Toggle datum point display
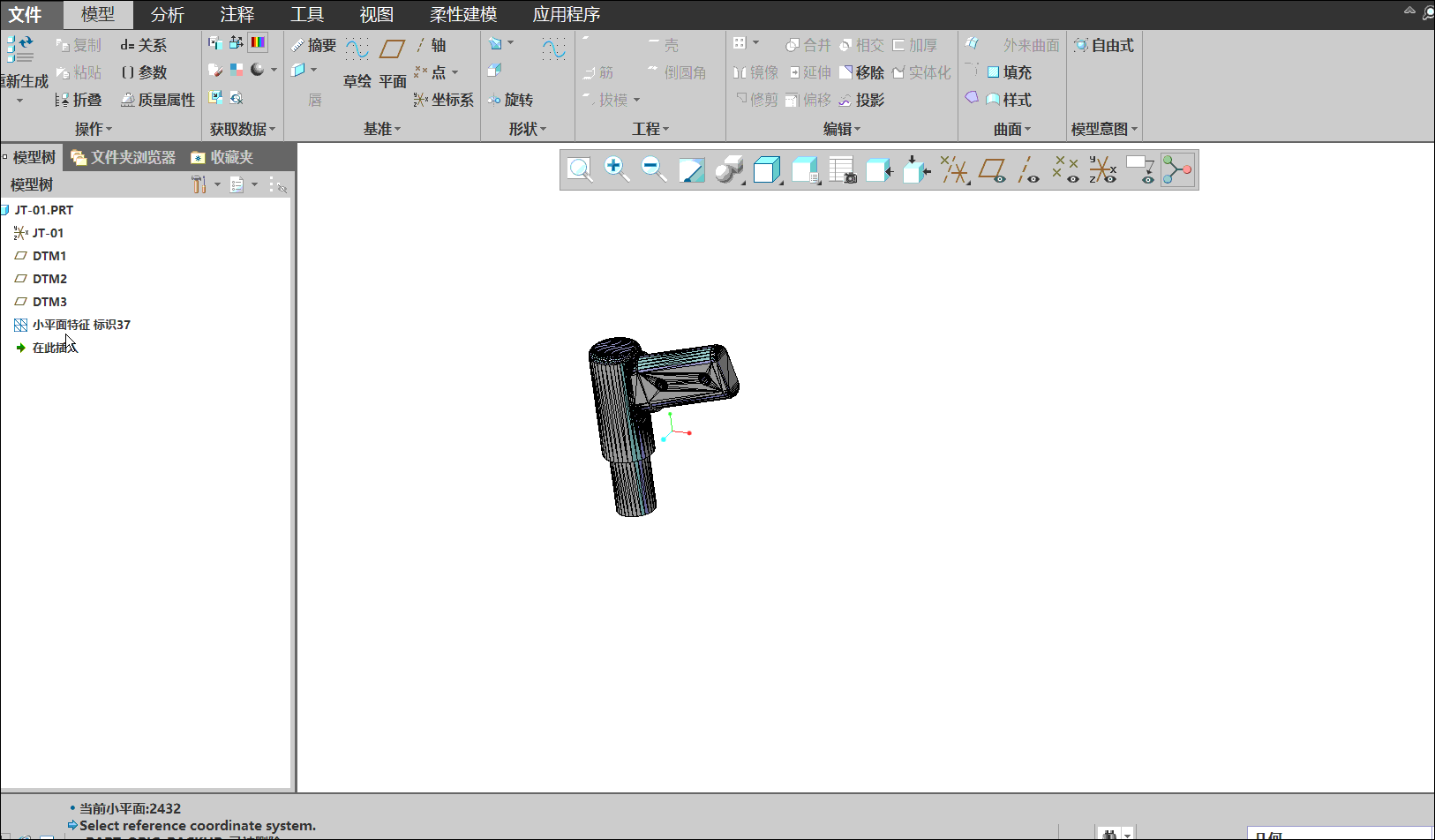 1065,169
